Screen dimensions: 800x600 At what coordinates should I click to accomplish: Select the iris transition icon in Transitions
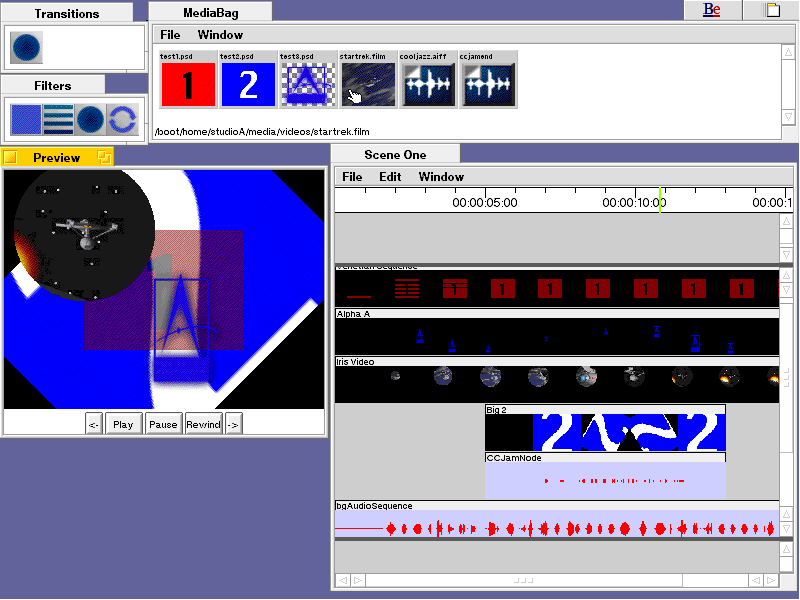coord(27,48)
